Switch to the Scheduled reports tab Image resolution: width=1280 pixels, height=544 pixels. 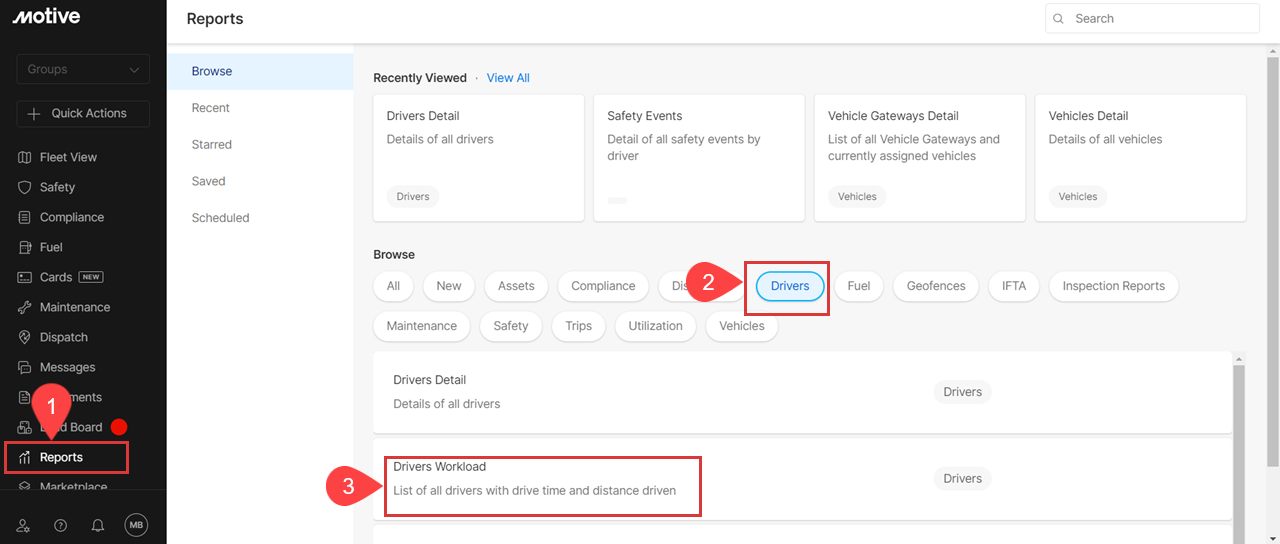point(220,218)
